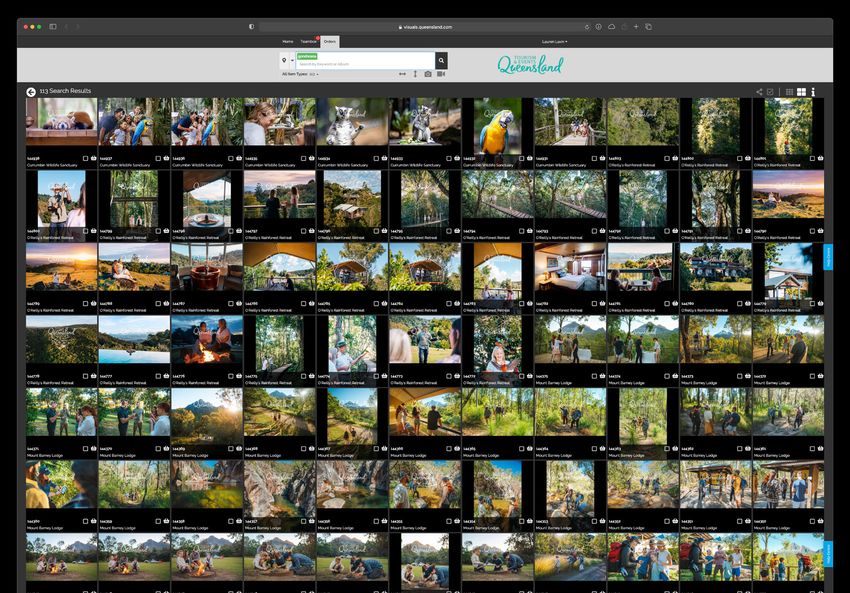Filter results to photos with camera icon
Viewport: 850px width, 593px height.
[x=428, y=74]
